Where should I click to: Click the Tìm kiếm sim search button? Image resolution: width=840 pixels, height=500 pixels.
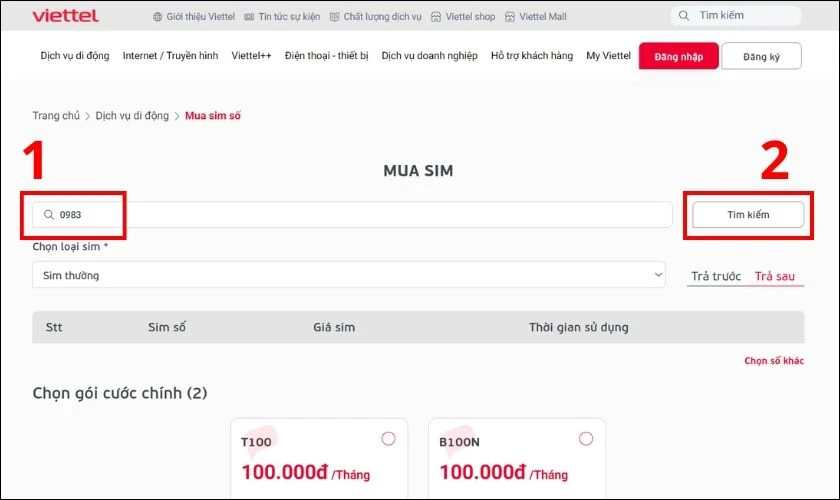tap(748, 215)
